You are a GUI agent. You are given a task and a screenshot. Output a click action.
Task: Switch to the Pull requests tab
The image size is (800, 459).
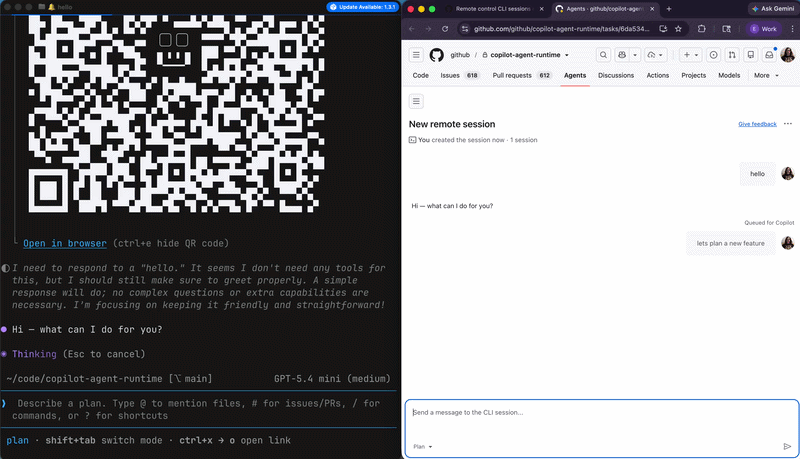[x=521, y=75]
